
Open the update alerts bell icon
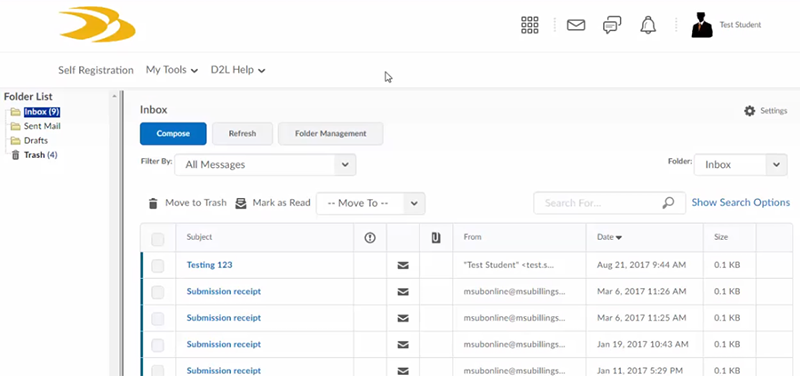click(648, 25)
